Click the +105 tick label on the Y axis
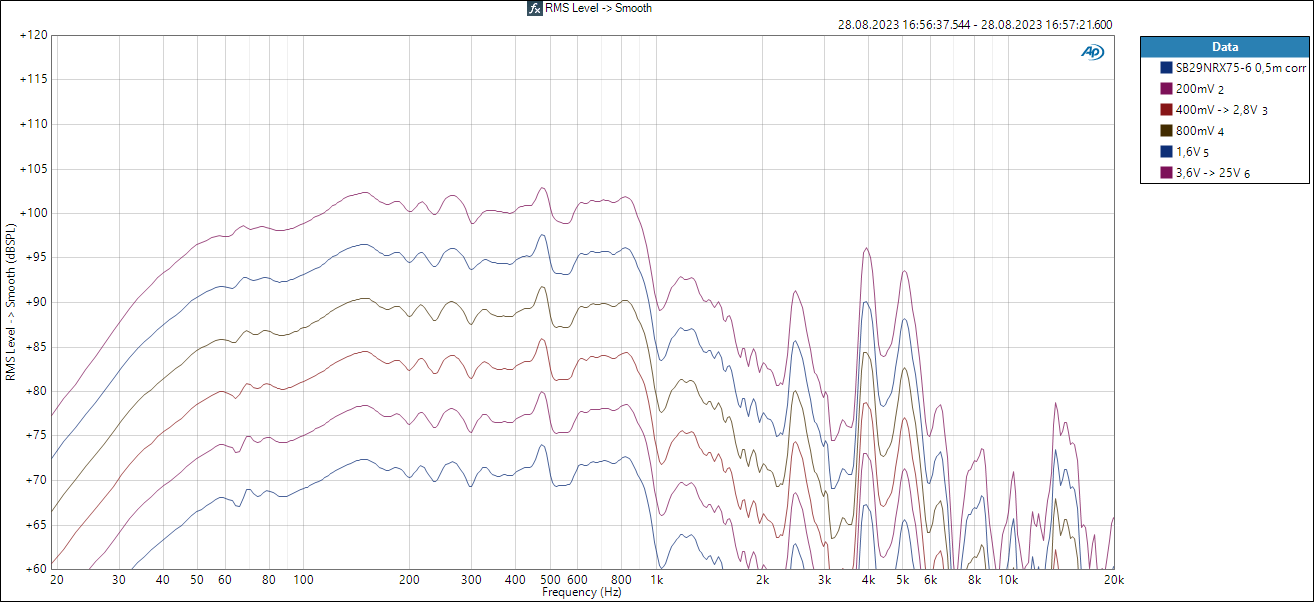Screen dimensions: 1314x602 (x=33, y=168)
